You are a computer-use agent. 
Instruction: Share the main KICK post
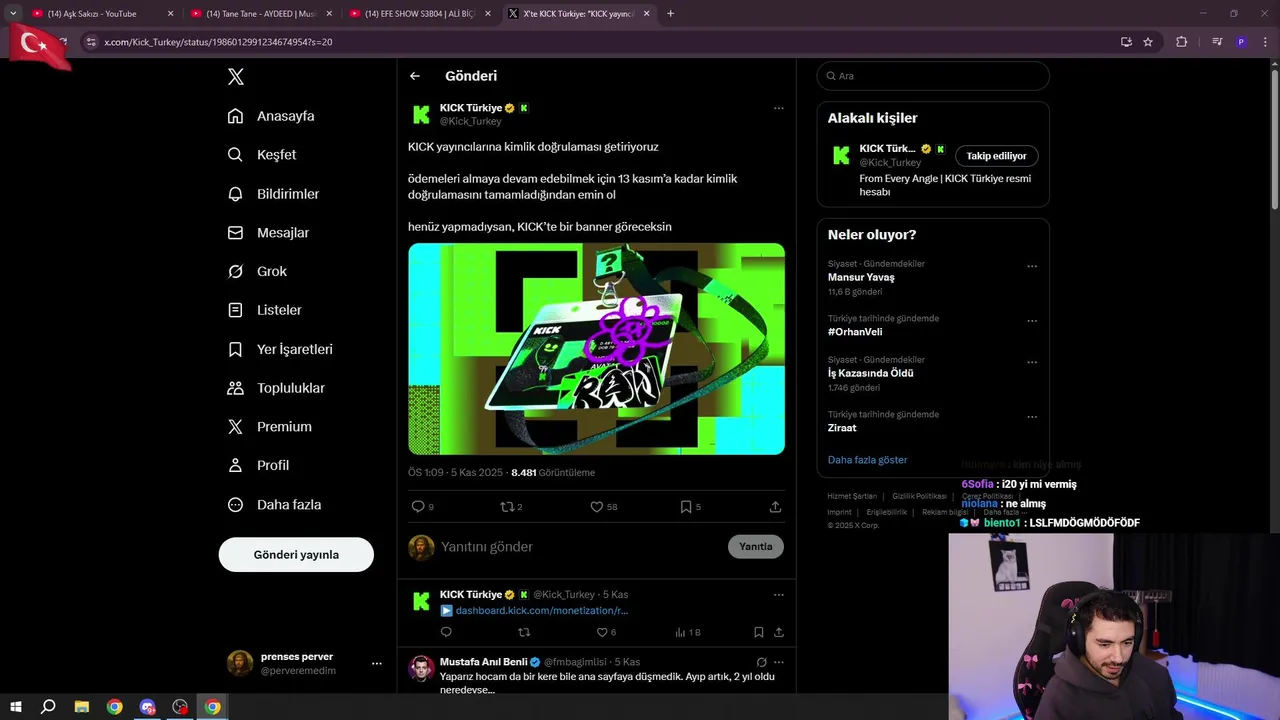(775, 507)
